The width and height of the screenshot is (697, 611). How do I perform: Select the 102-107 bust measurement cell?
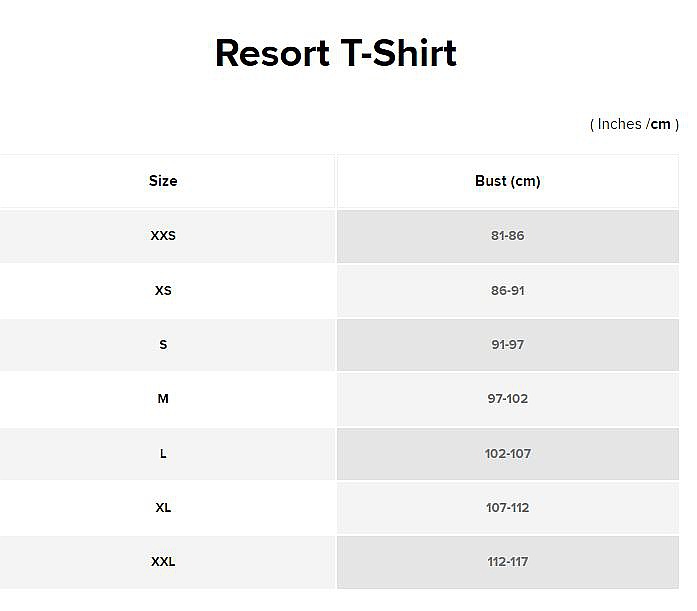coord(508,454)
